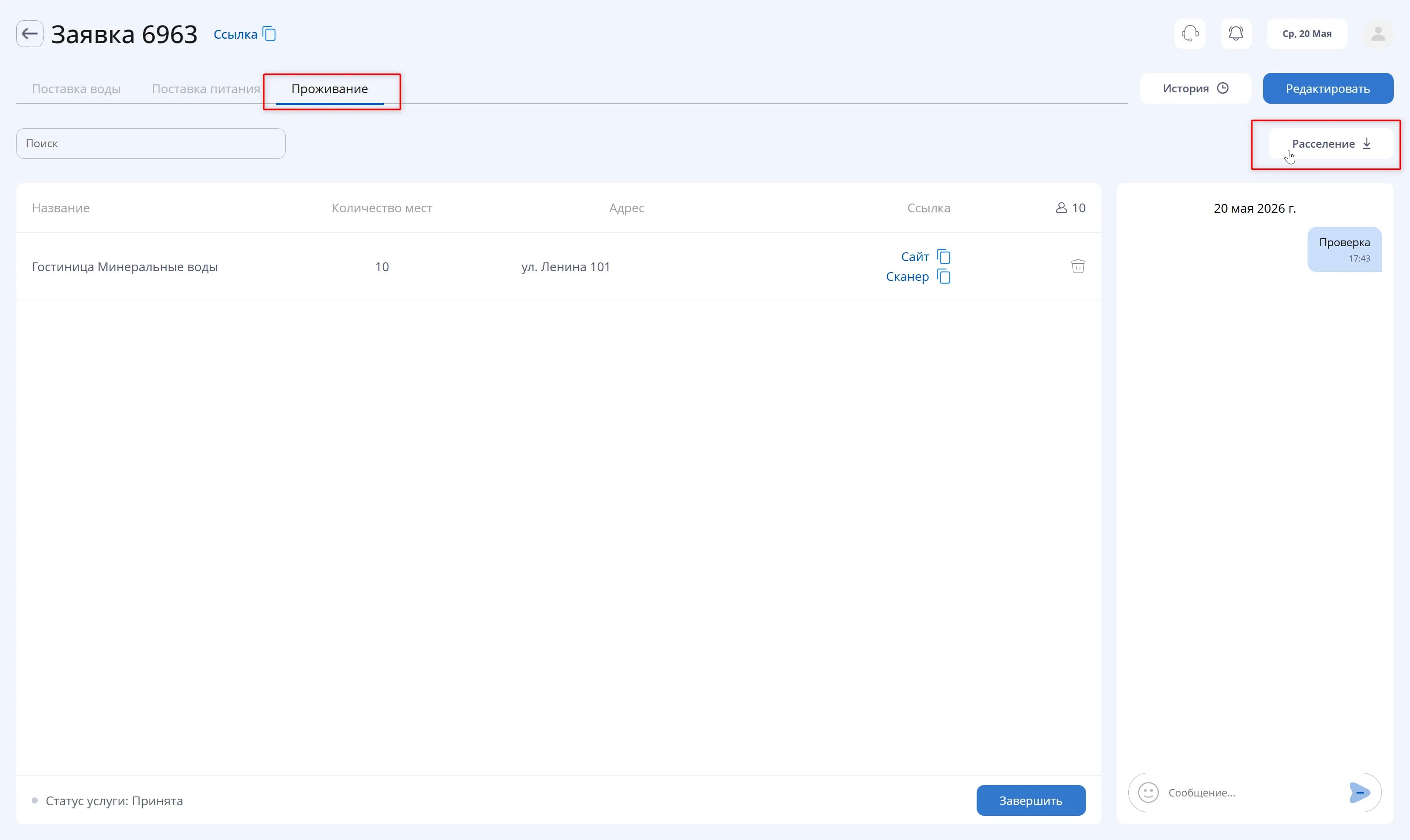Click the Заявка 6963 title
This screenshot has height=840, width=1410.
[x=124, y=34]
